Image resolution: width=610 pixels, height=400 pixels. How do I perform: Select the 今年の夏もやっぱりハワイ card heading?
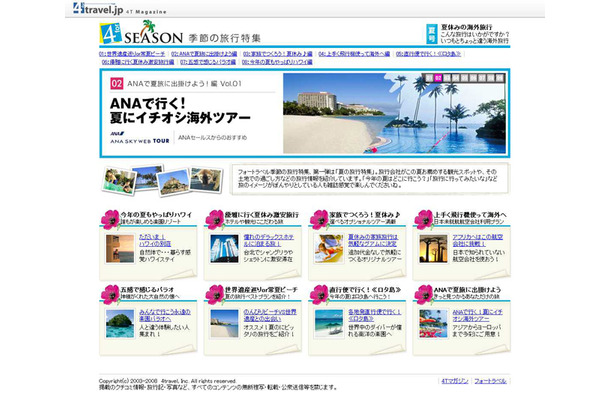pyautogui.click(x=156, y=215)
